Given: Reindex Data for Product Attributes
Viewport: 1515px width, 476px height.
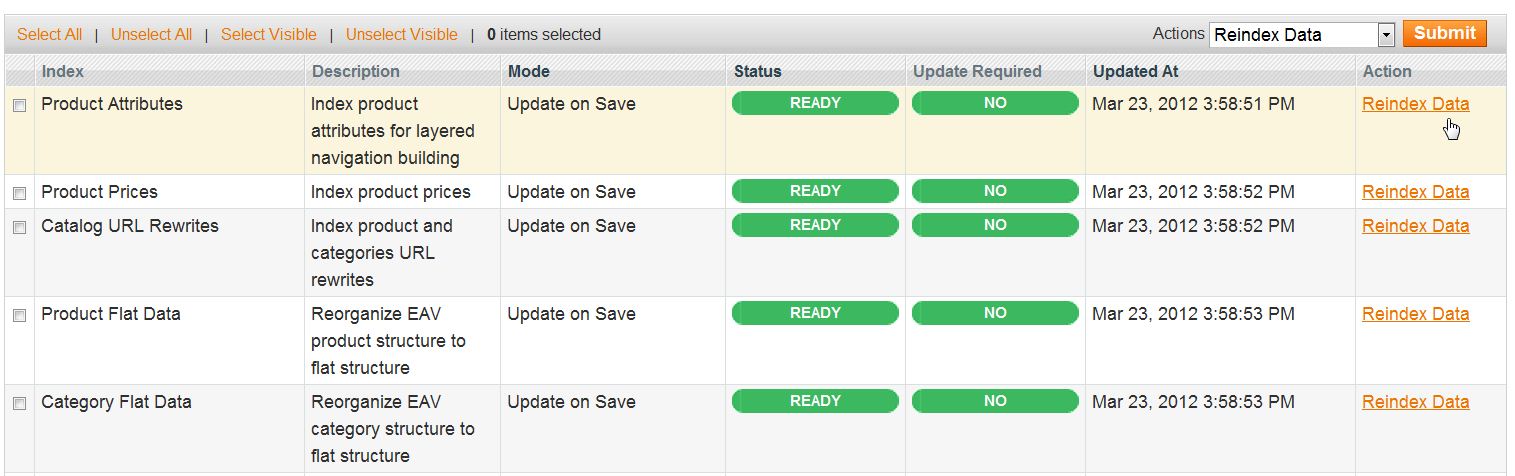Looking at the screenshot, I should tap(1415, 104).
